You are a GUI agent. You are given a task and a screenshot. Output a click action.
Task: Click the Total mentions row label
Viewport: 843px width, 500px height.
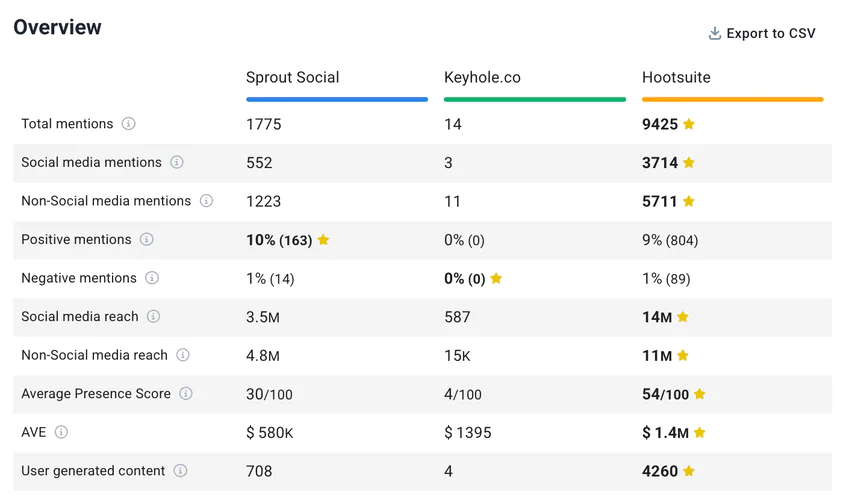tap(67, 124)
